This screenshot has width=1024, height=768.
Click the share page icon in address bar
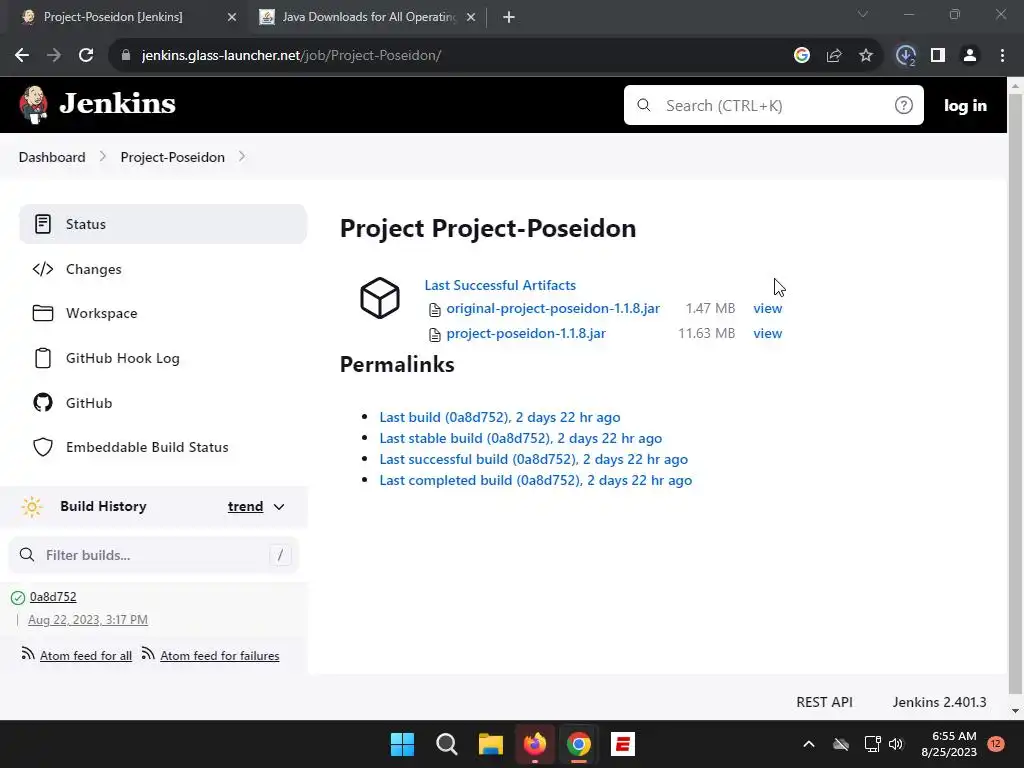coord(834,56)
